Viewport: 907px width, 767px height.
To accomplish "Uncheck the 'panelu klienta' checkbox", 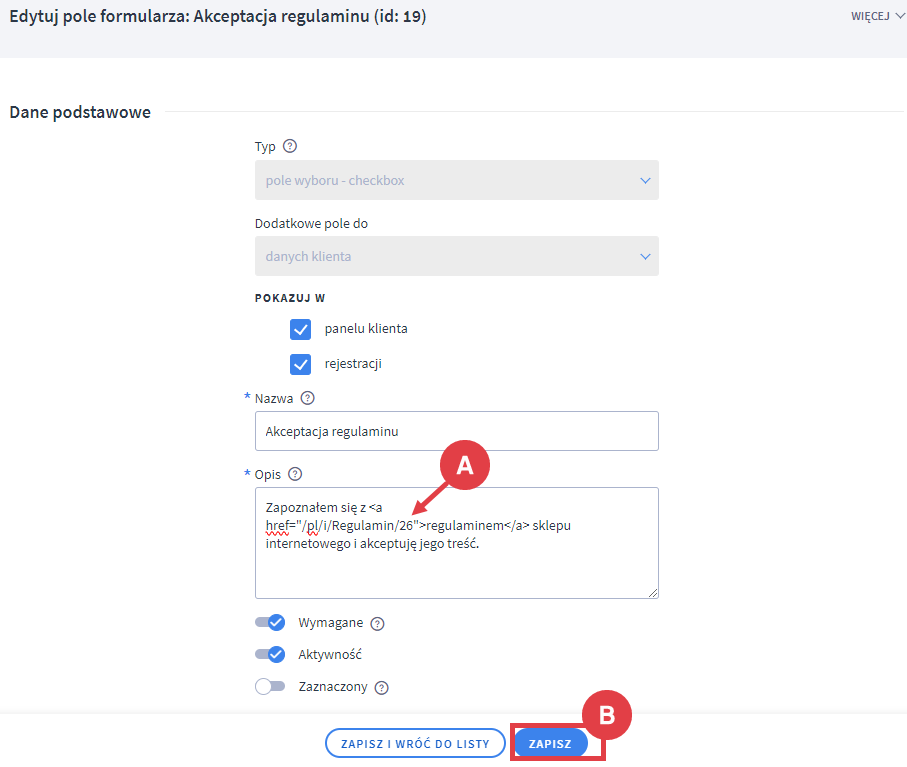I will (x=301, y=329).
